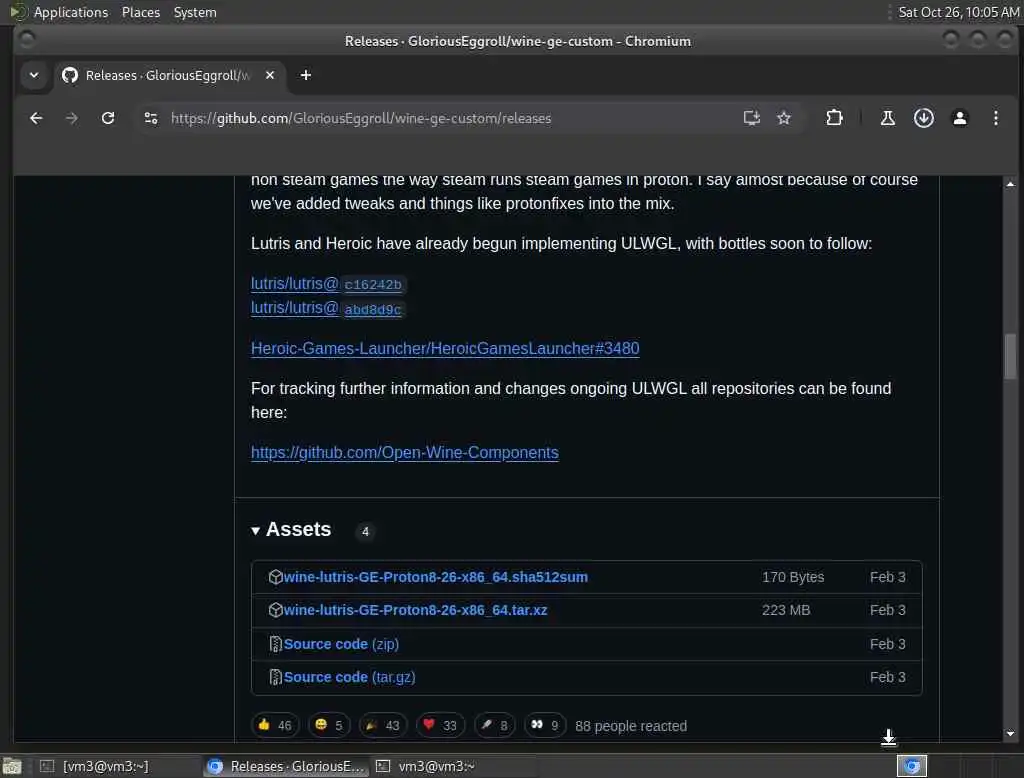Click scrollbar down arrow
This screenshot has height=778, width=1024.
pos(1010,734)
